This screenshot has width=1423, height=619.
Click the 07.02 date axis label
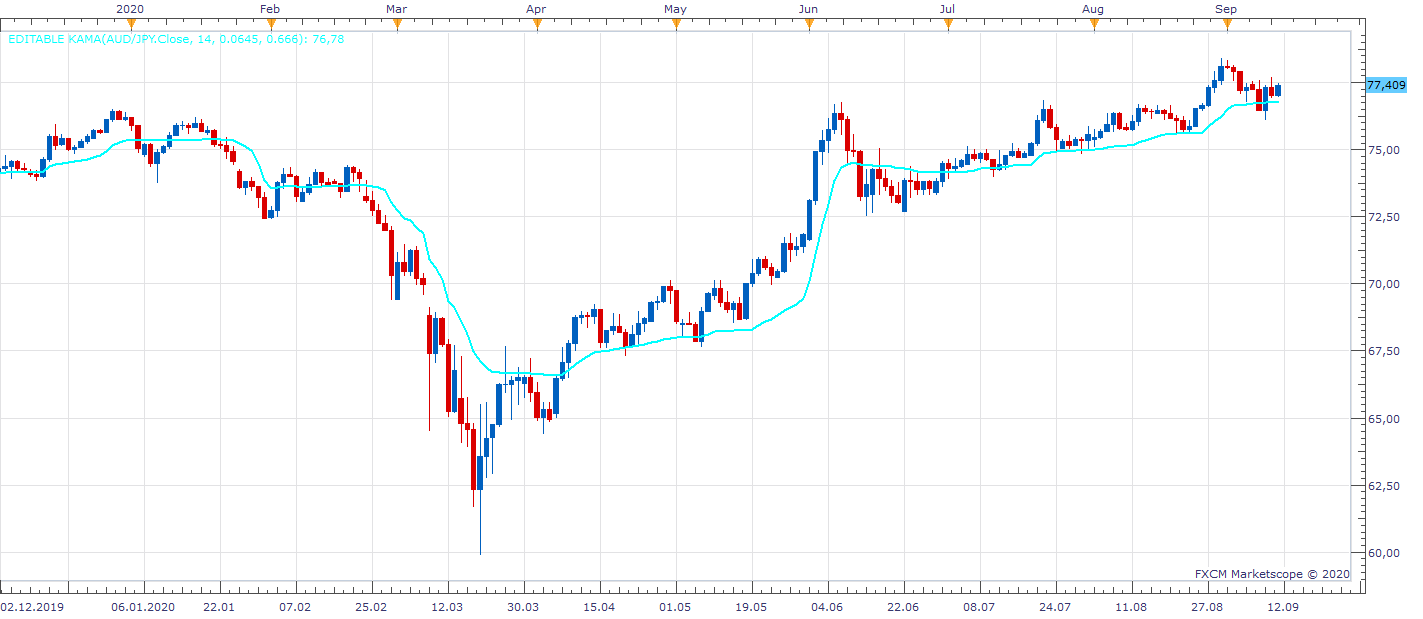click(295, 606)
